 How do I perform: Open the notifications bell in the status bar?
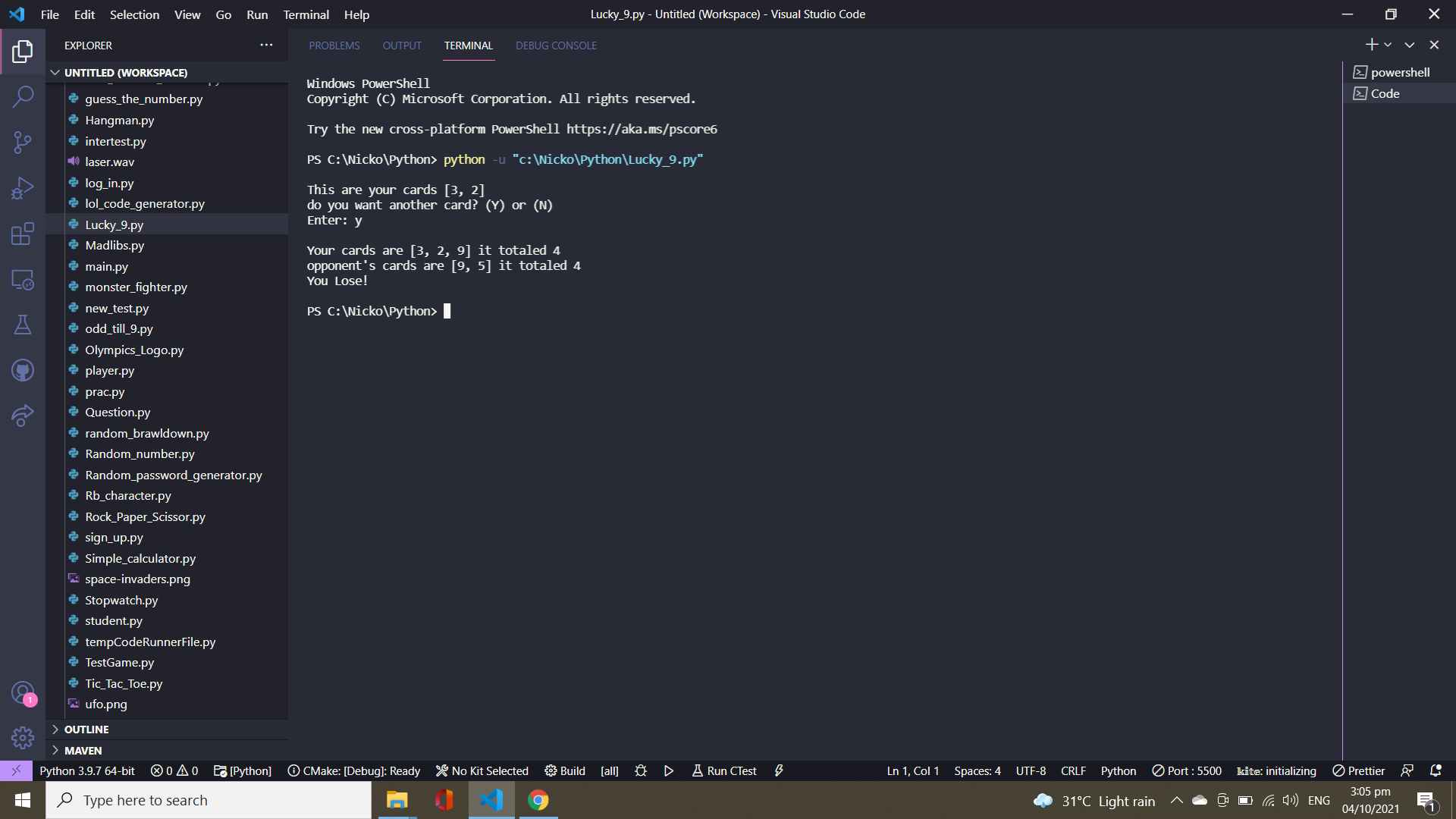(1437, 770)
